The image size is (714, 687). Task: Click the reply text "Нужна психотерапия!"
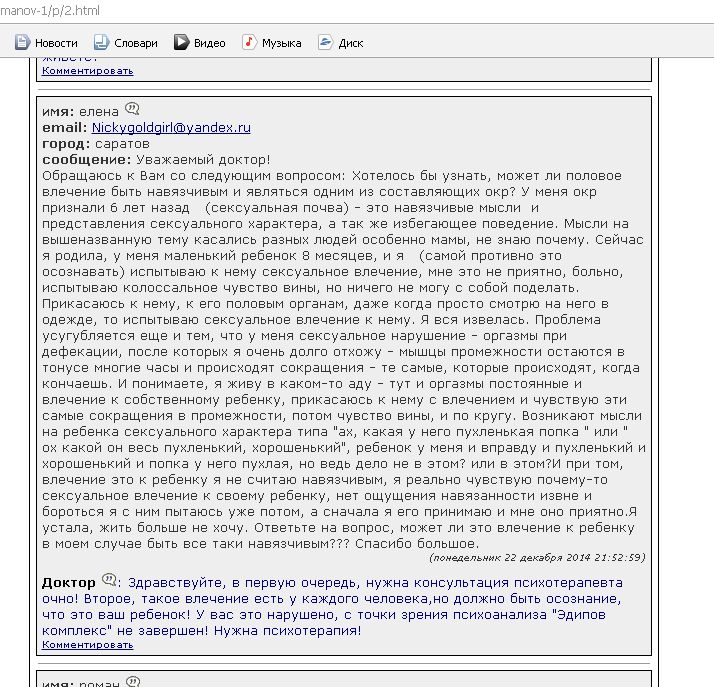coord(287,631)
